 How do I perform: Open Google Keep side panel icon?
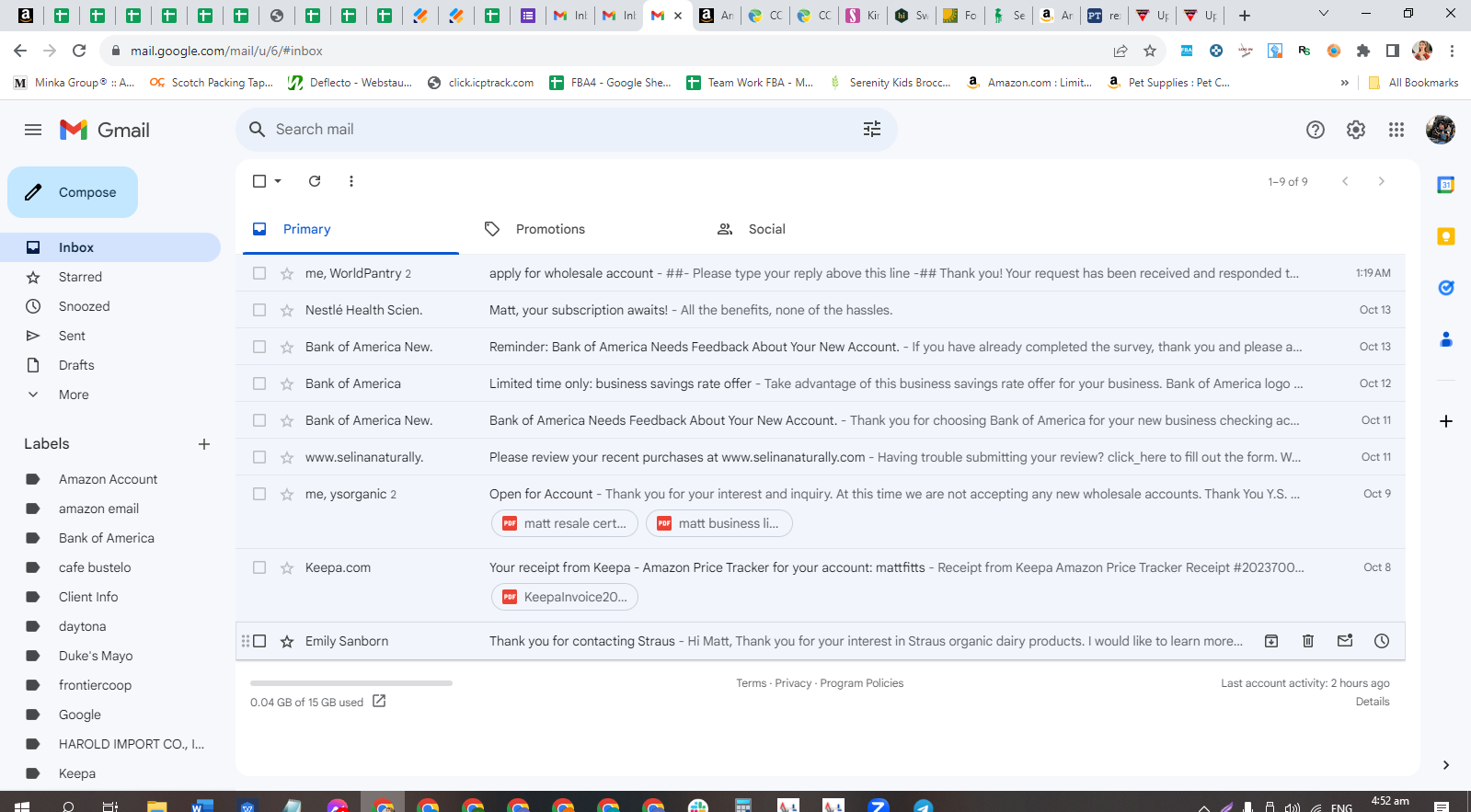point(1446,236)
